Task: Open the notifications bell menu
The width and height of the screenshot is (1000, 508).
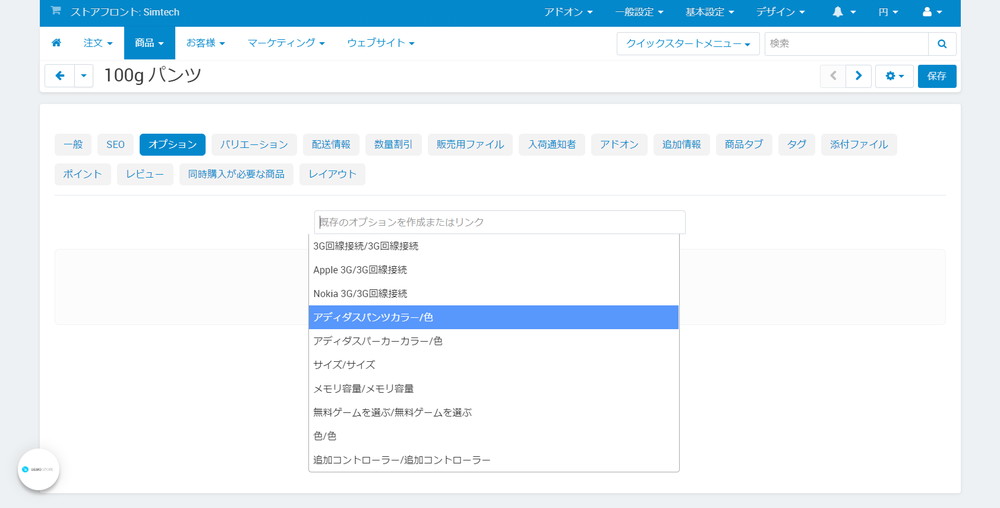Action: (844, 12)
